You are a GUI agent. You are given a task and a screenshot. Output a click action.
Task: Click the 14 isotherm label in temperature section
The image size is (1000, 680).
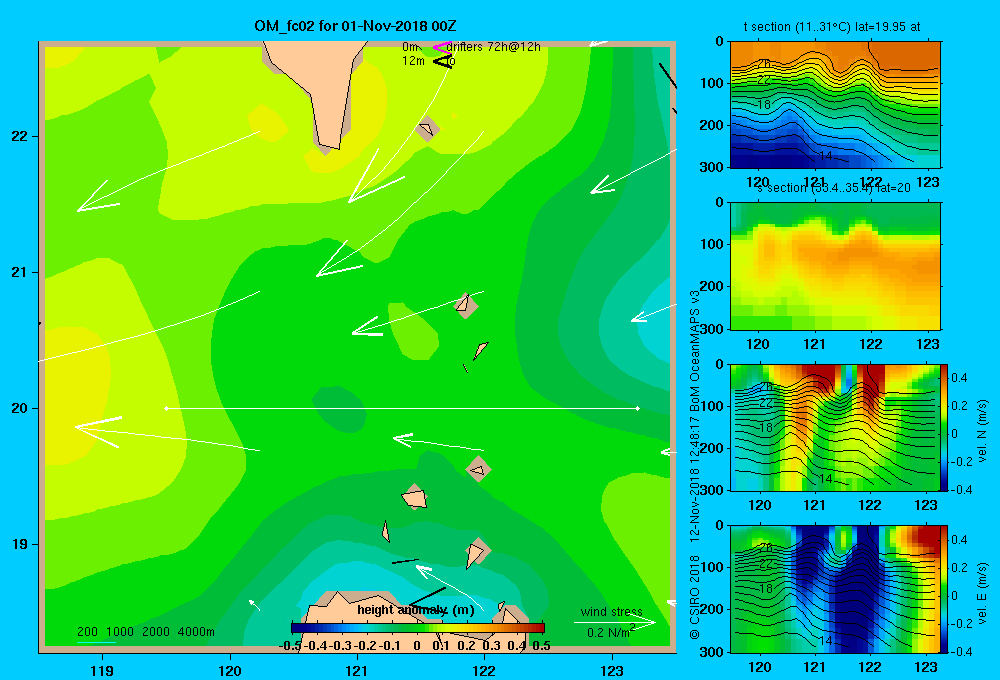825,156
